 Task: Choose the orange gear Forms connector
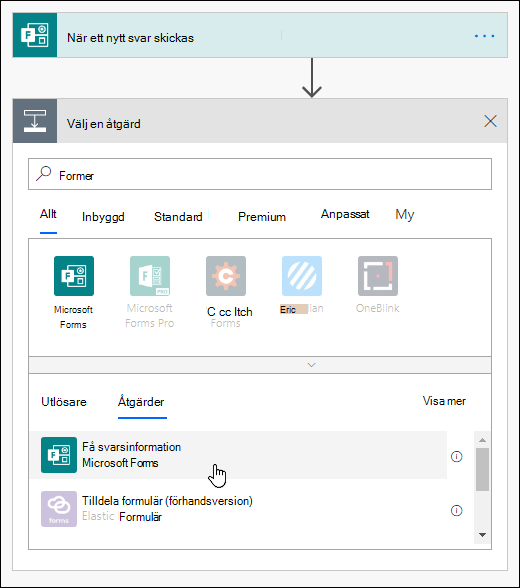pyautogui.click(x=226, y=276)
